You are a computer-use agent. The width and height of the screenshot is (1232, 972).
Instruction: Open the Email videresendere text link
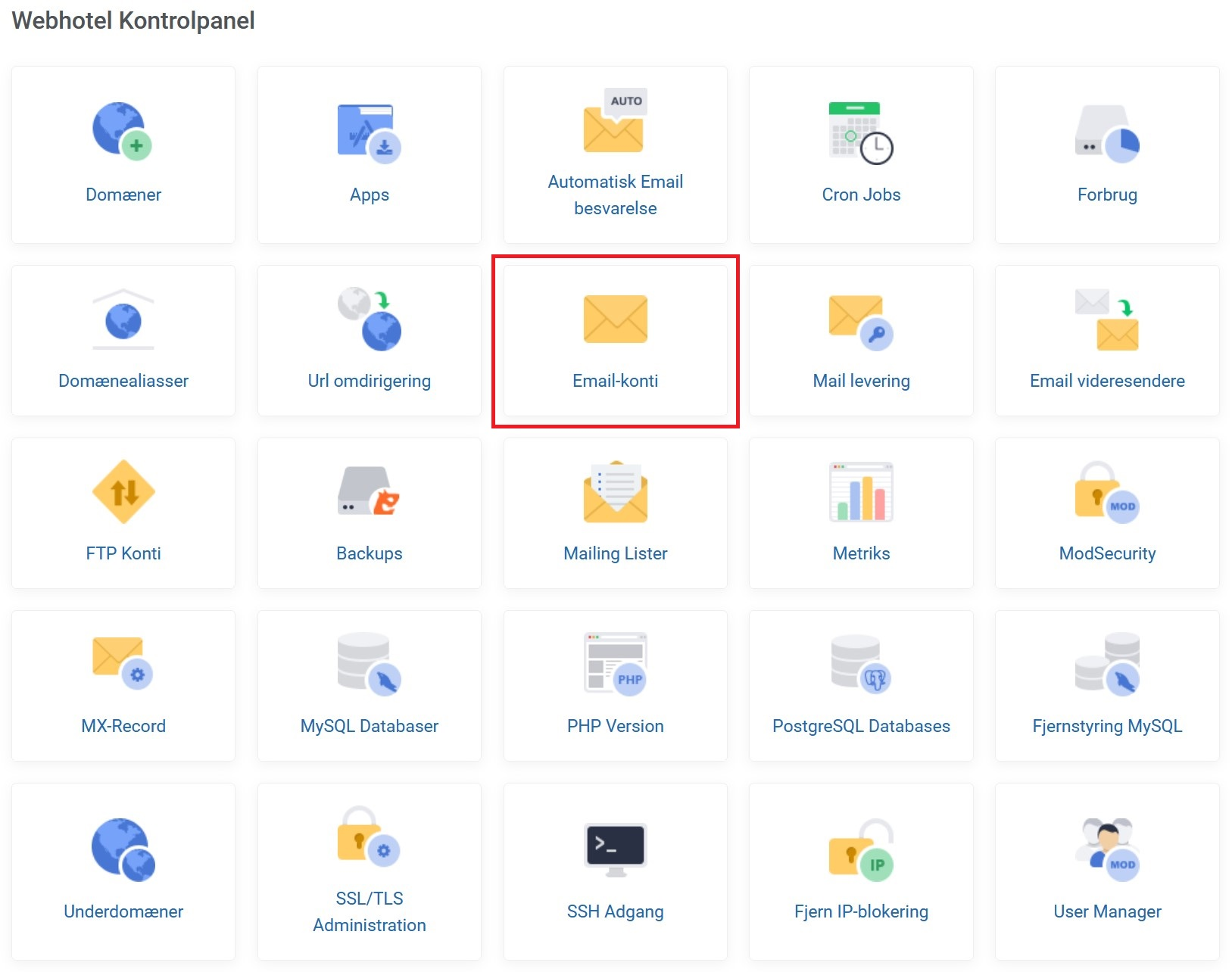coord(1106,381)
